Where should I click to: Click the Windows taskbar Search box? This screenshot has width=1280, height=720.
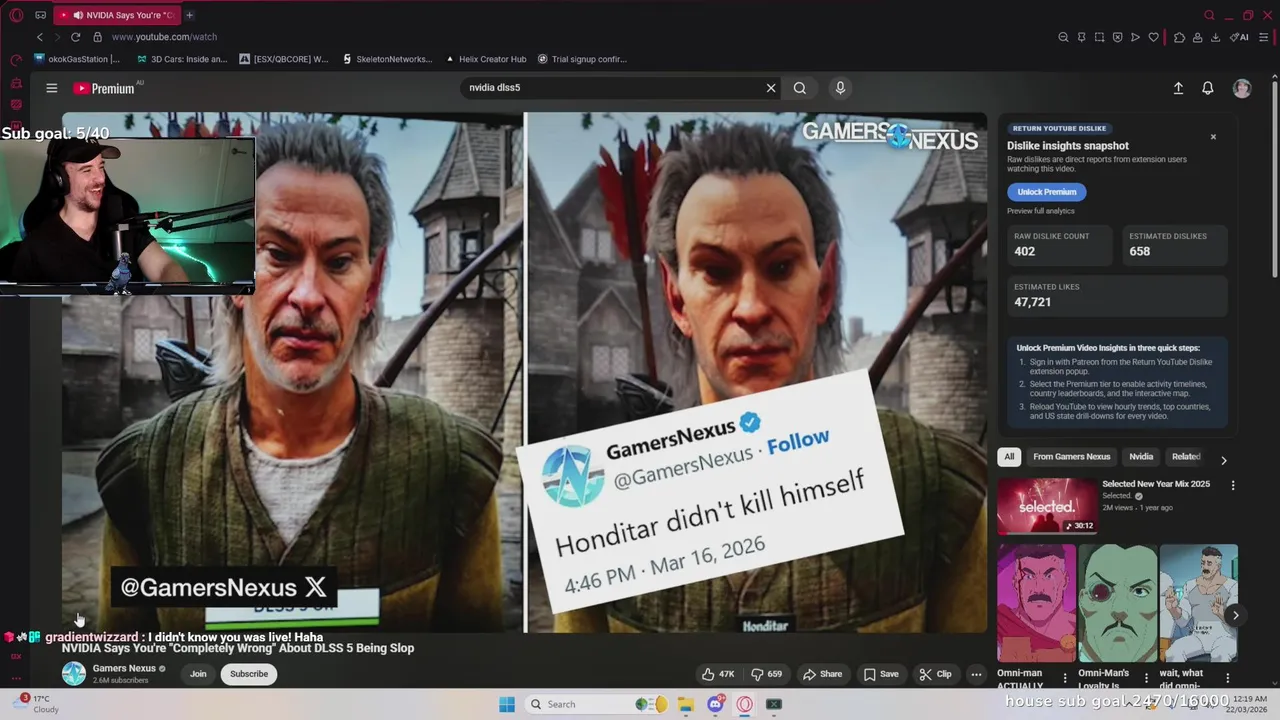pos(597,704)
